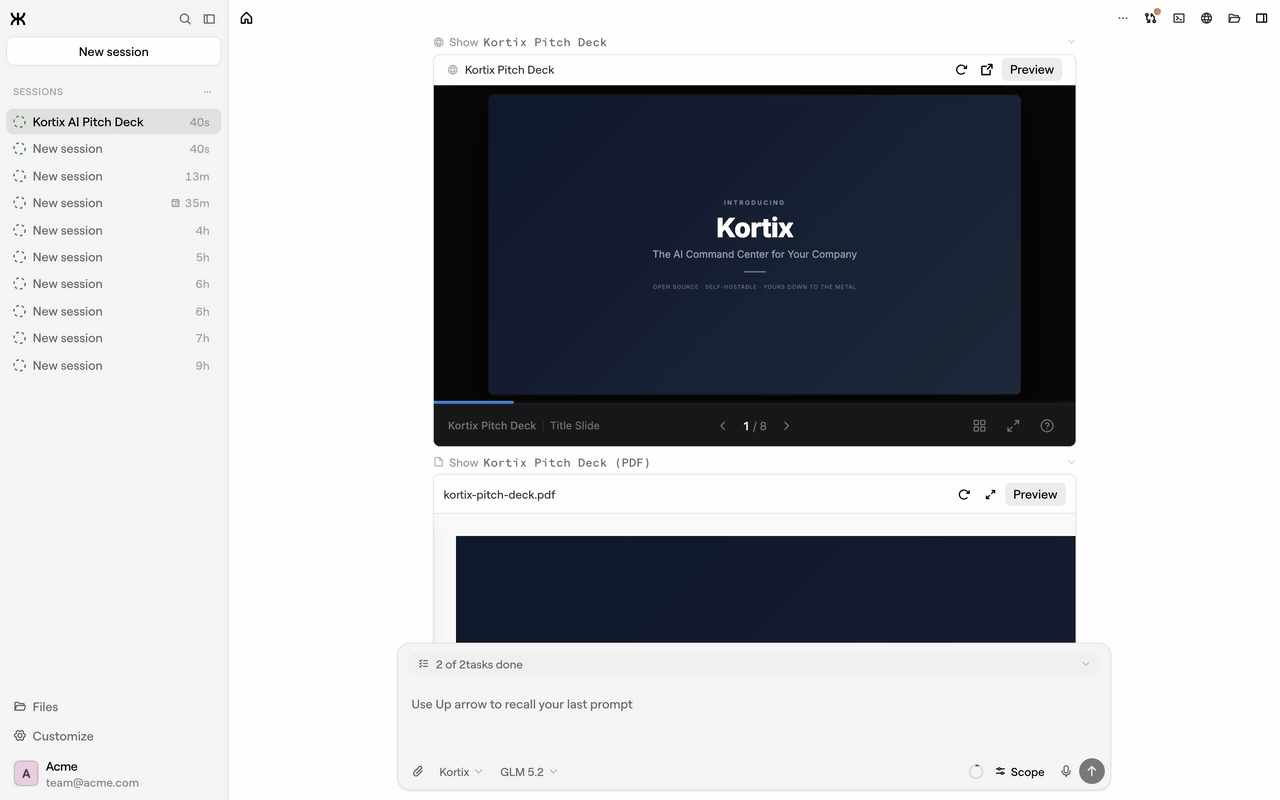1280x800 pixels.
Task: Open the session search magnifier
Action: click(x=185, y=18)
